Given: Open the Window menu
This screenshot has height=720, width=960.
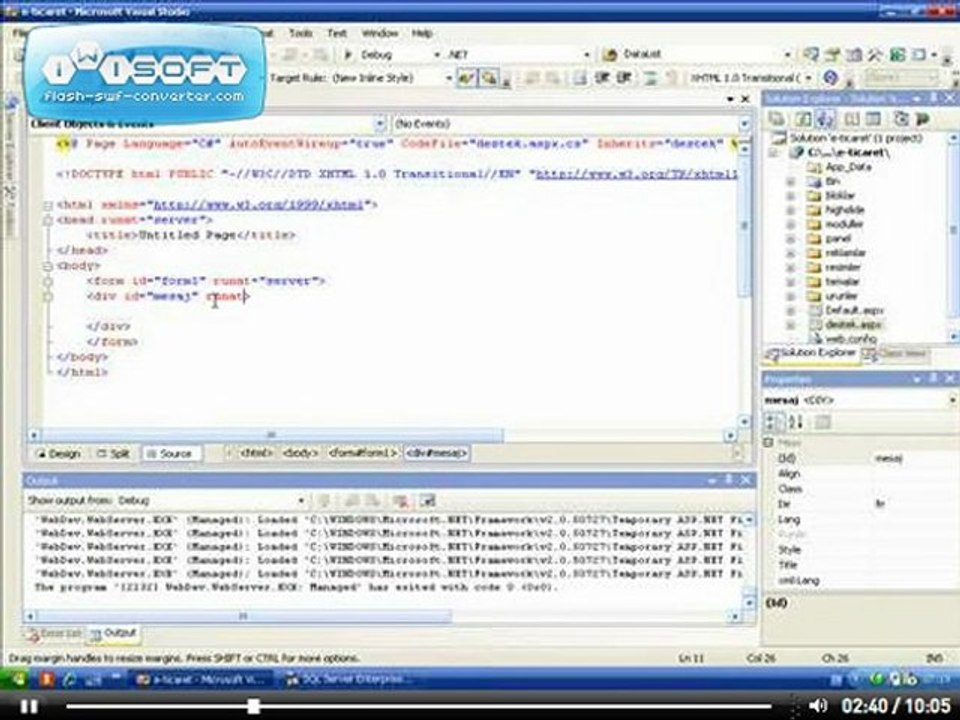Looking at the screenshot, I should point(380,33).
